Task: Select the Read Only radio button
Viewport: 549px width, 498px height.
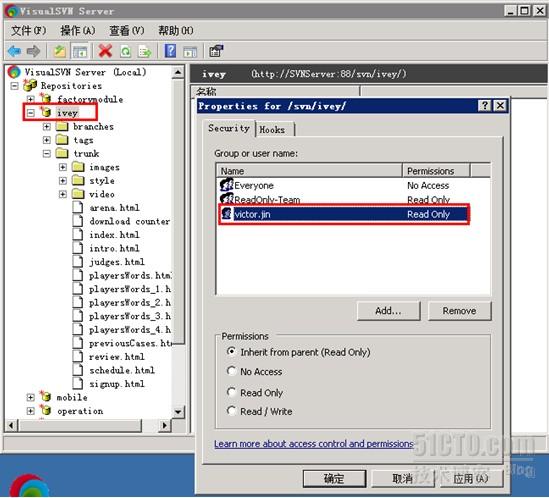Action: click(231, 392)
